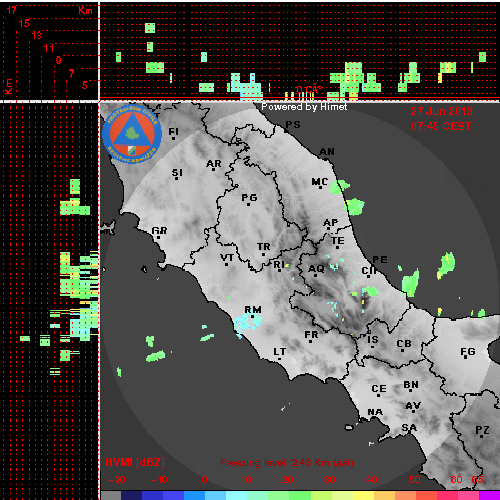Click the TE city label
This screenshot has height=500, width=500.
(338, 241)
